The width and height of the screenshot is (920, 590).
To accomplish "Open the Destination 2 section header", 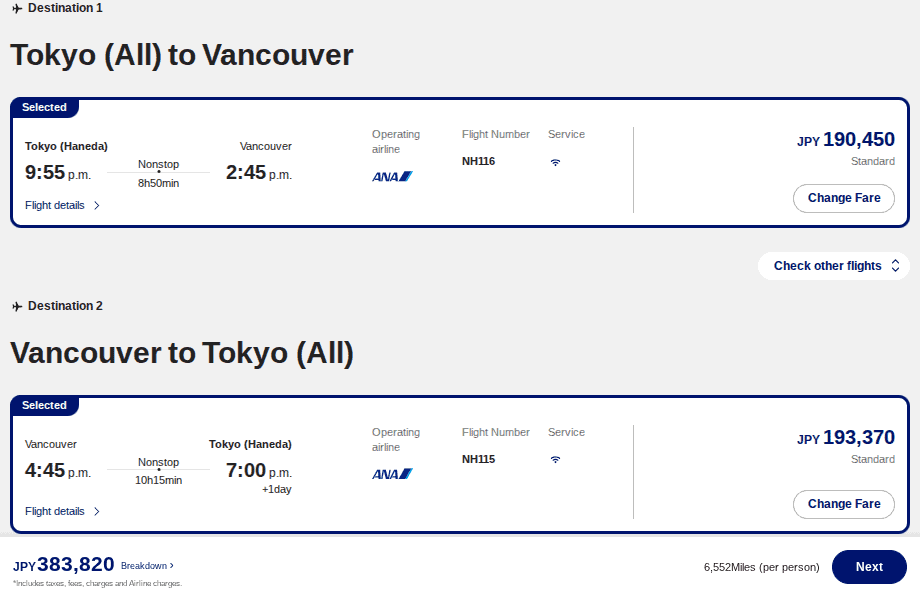I will [65, 306].
